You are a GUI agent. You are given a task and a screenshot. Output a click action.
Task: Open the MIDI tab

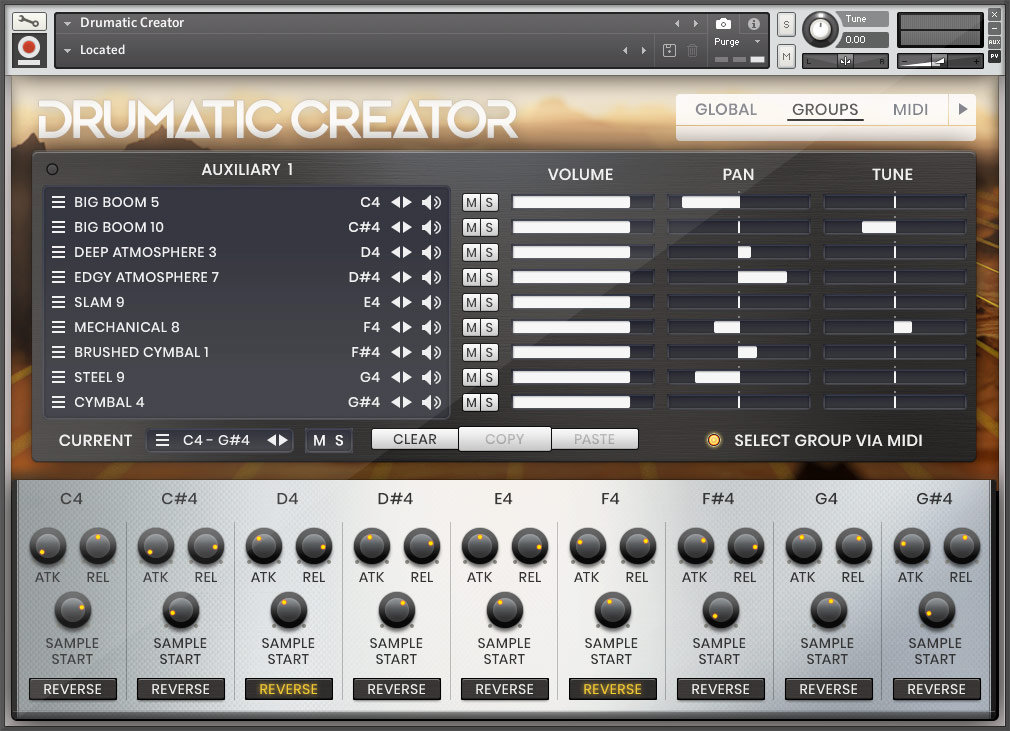[910, 110]
